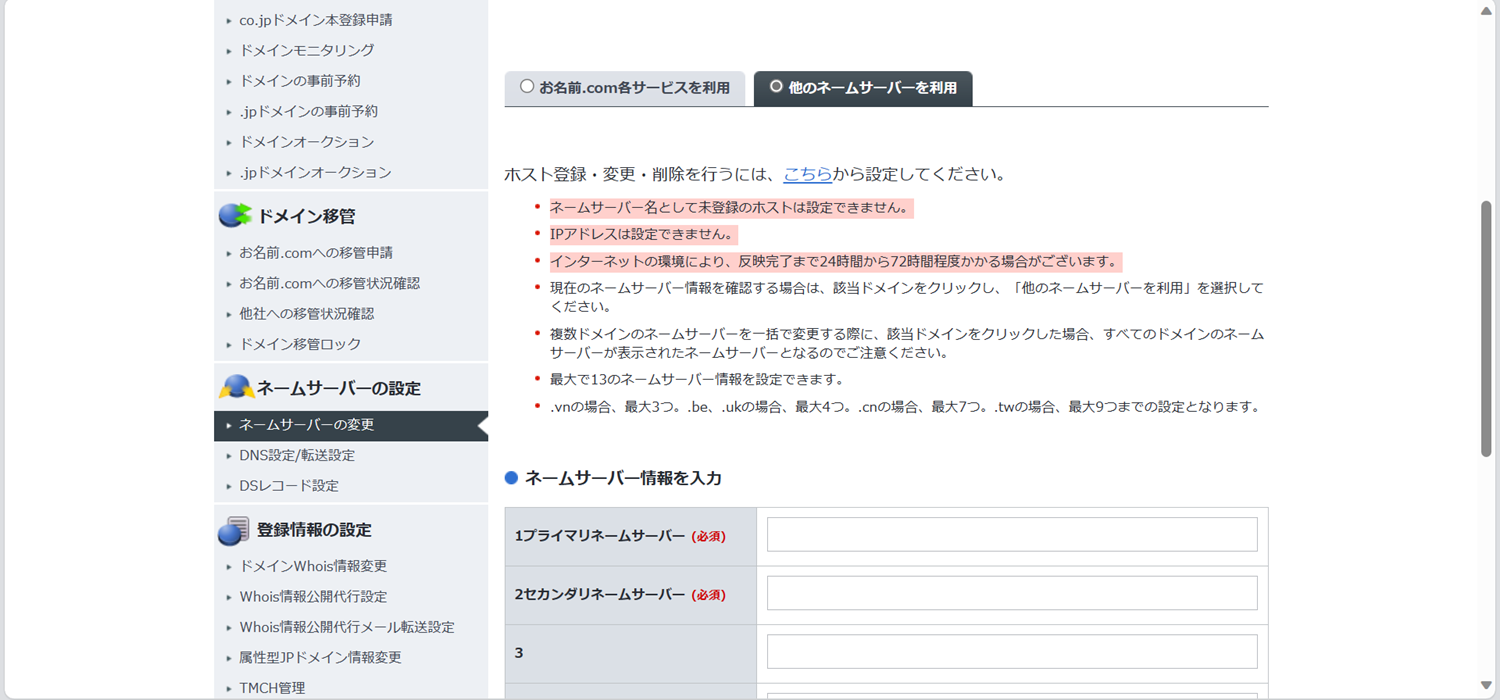Open 属性型JPドメイン情報変更
This screenshot has width=1500, height=700.
(320, 658)
